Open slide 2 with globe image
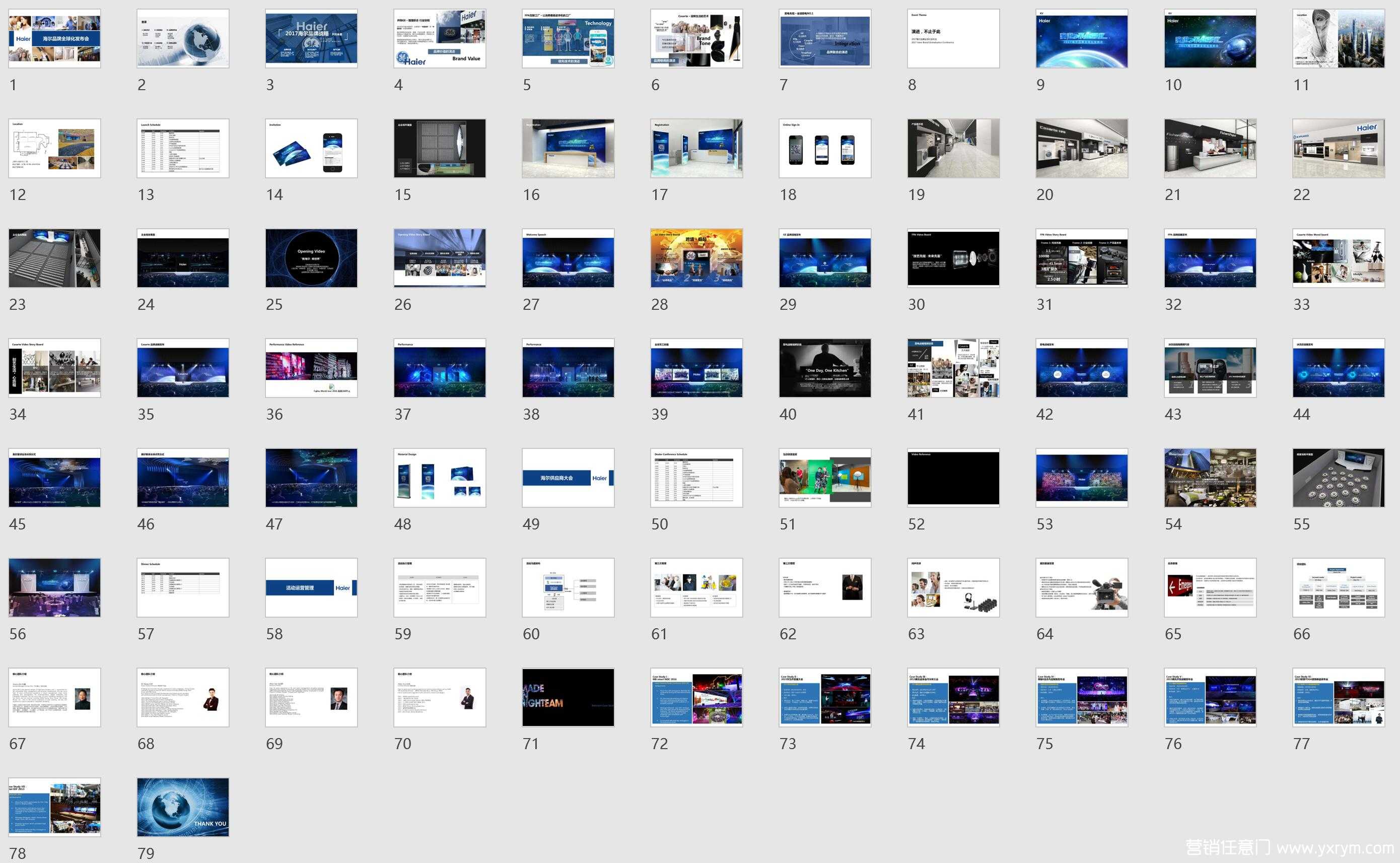Viewport: 1400px width, 863px height. click(183, 38)
